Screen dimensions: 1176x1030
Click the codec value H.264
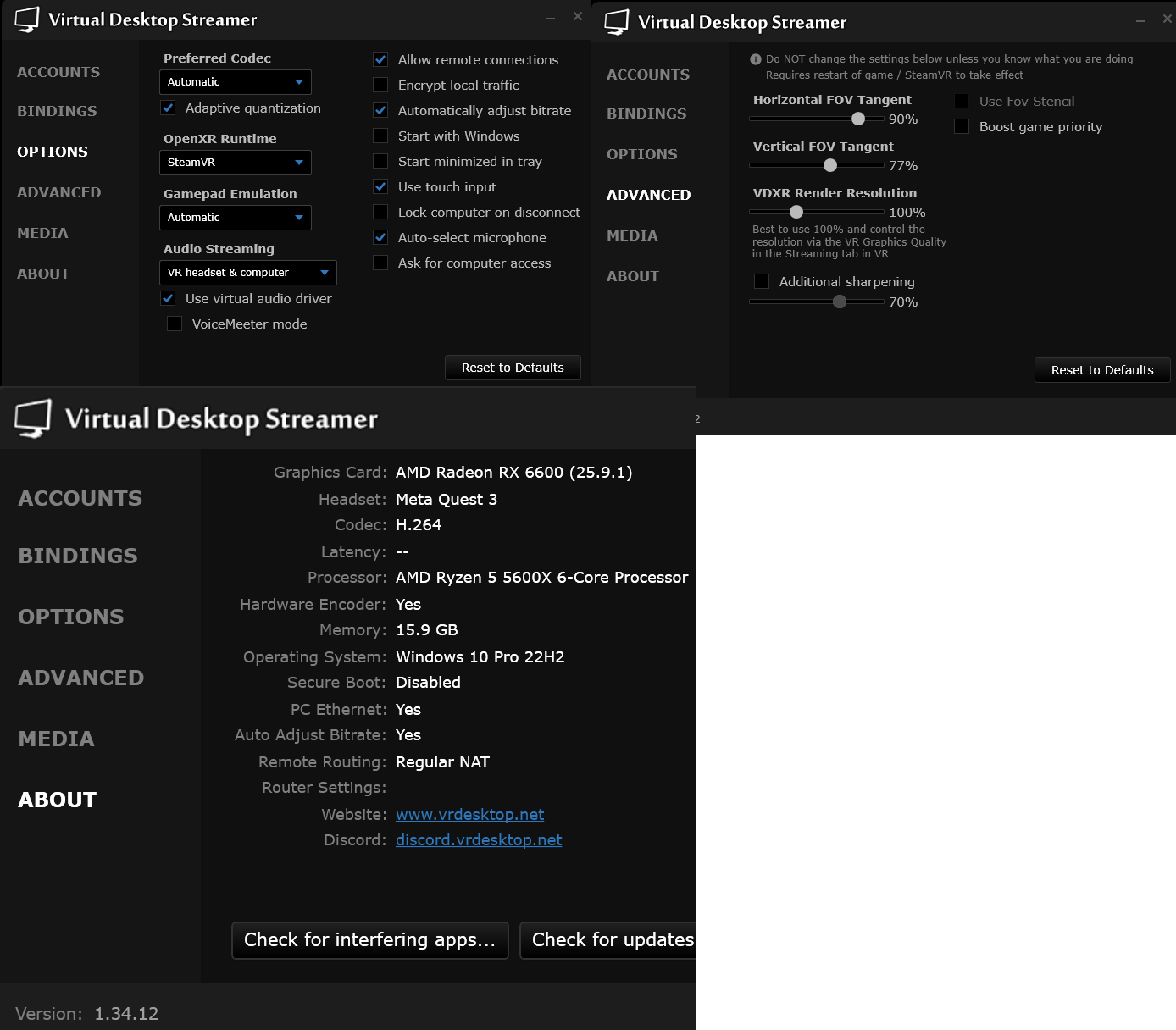tap(419, 525)
